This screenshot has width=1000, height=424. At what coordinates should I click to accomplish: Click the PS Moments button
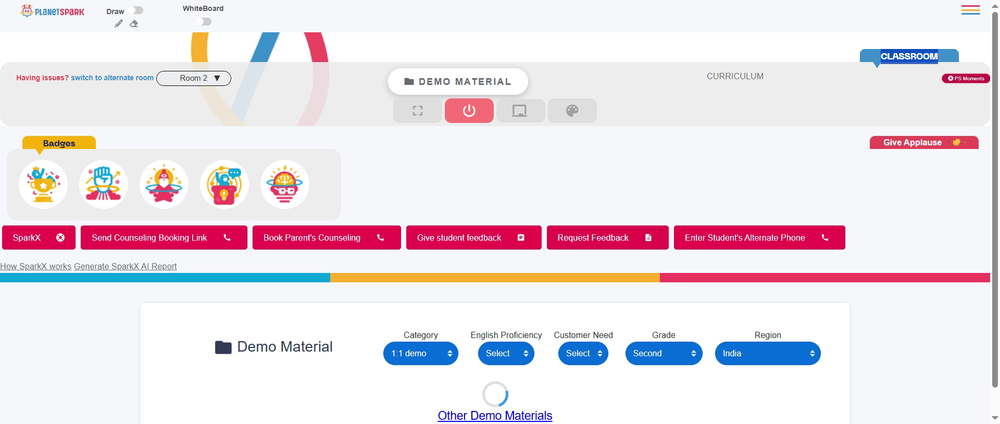tap(966, 78)
